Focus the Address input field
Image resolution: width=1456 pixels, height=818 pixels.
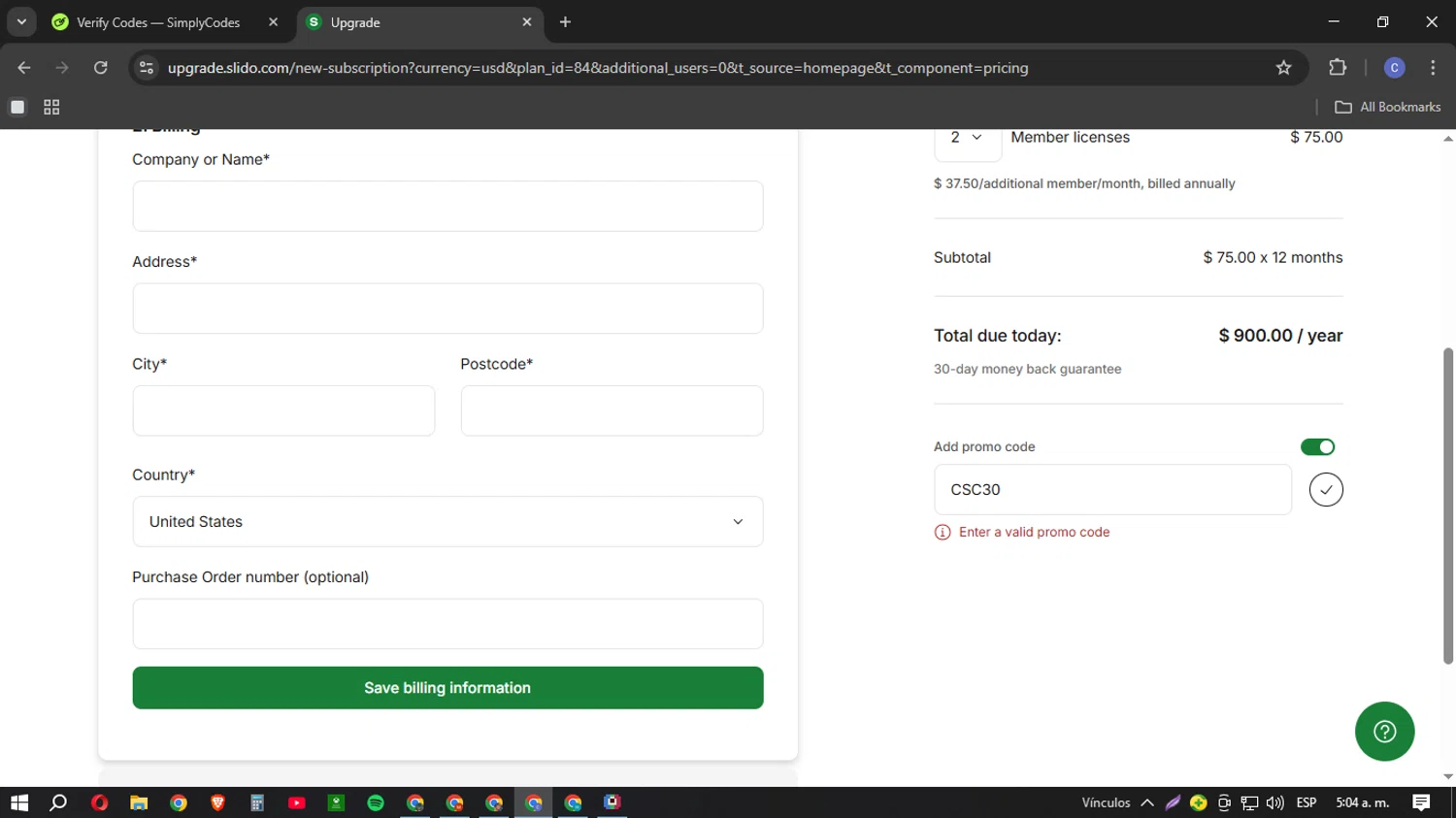447,309
